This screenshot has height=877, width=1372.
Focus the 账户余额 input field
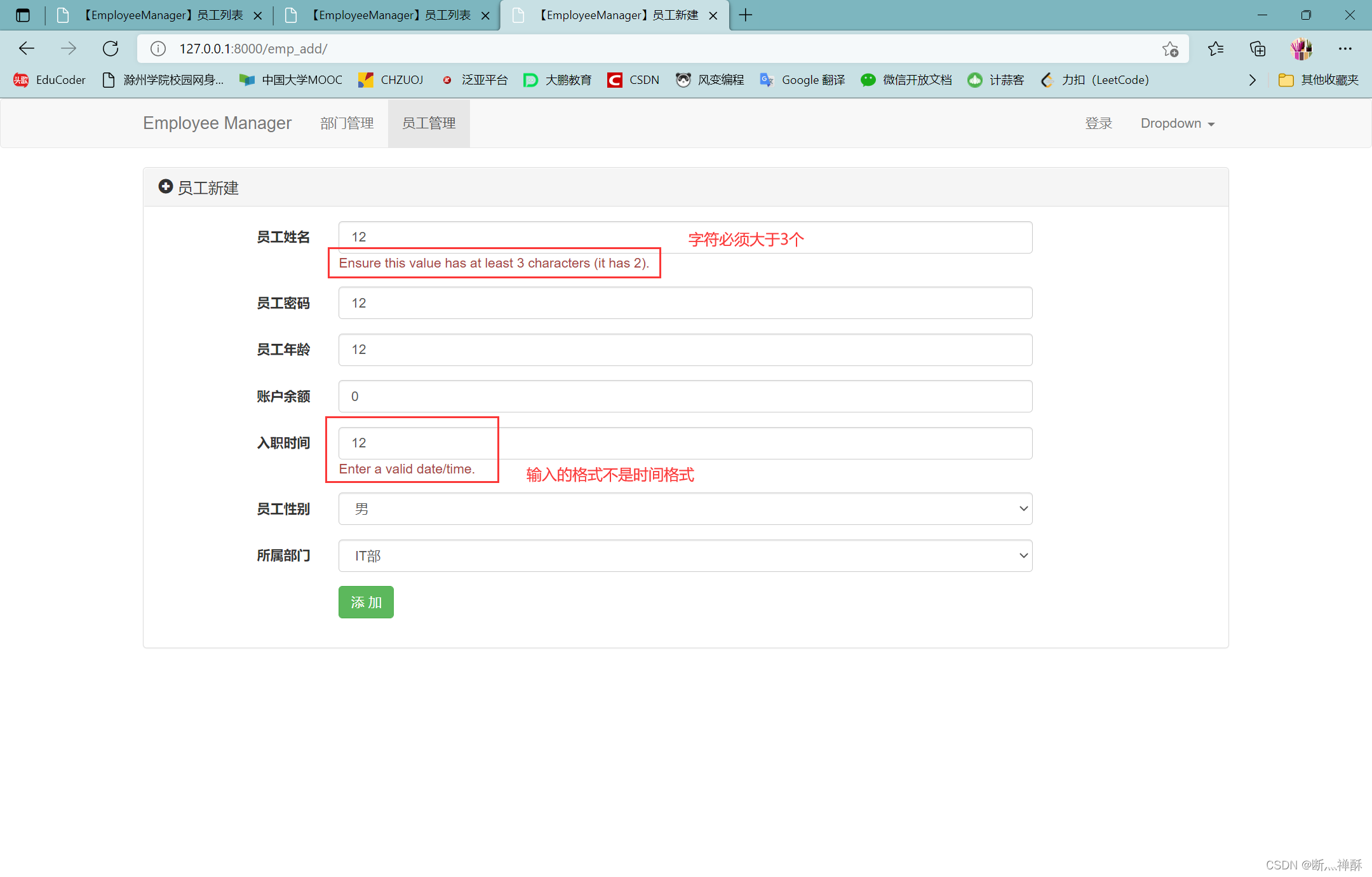pyautogui.click(x=685, y=397)
